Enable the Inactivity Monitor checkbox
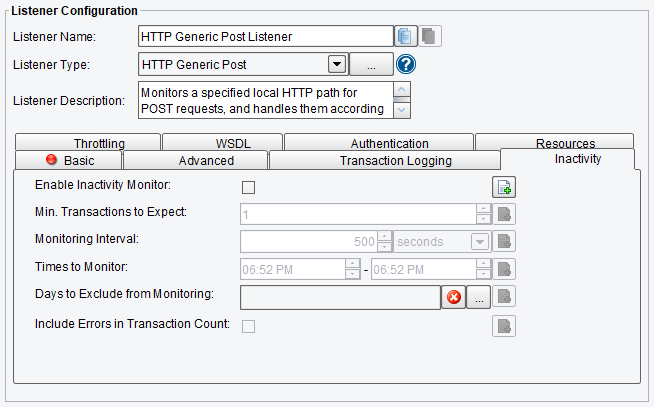 coord(249,187)
